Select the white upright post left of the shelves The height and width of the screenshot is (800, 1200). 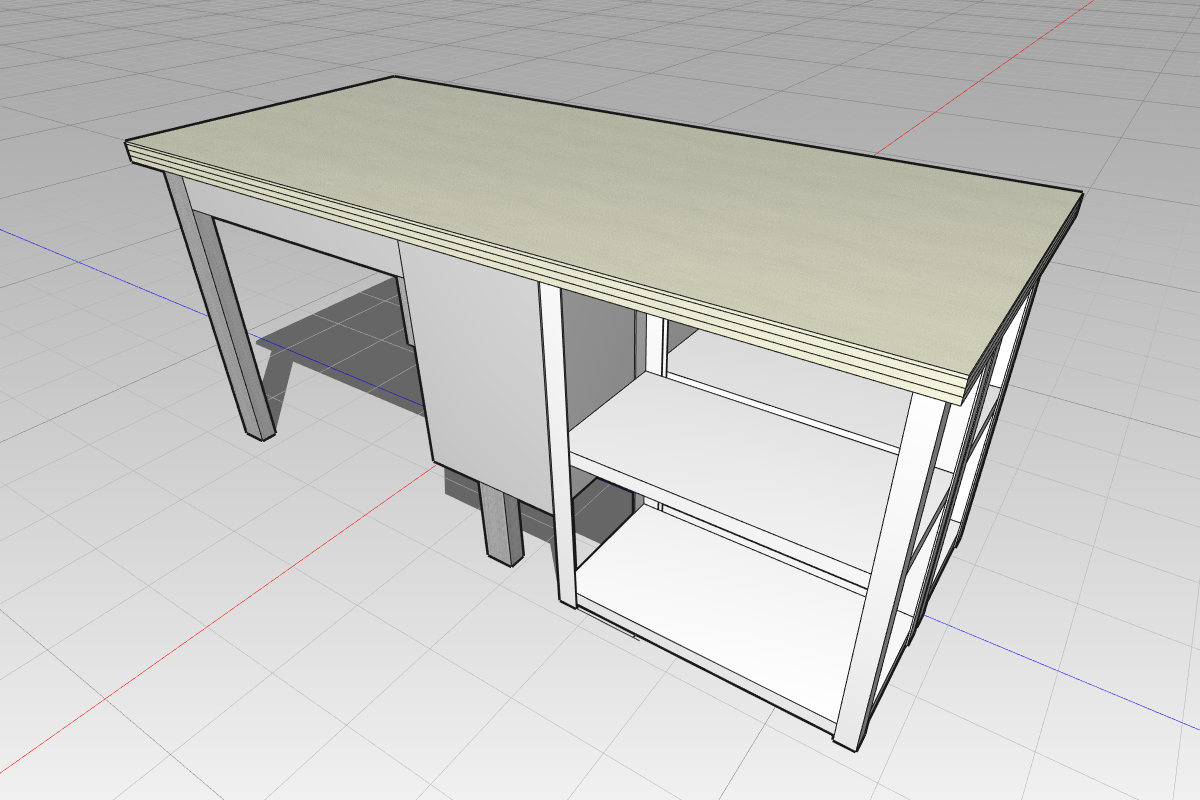[557, 445]
